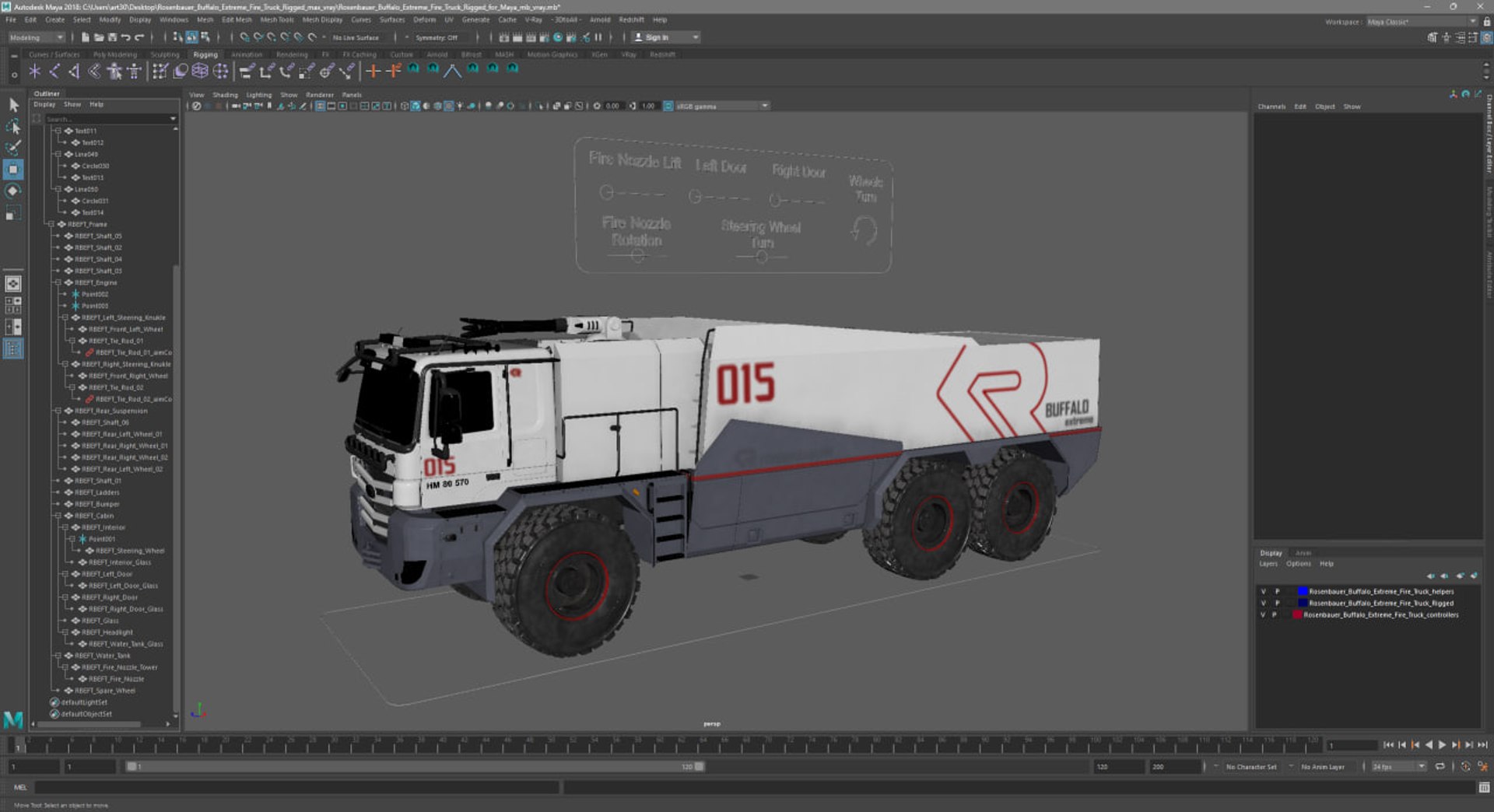Click the Open Scene folder icon

pyautogui.click(x=99, y=37)
